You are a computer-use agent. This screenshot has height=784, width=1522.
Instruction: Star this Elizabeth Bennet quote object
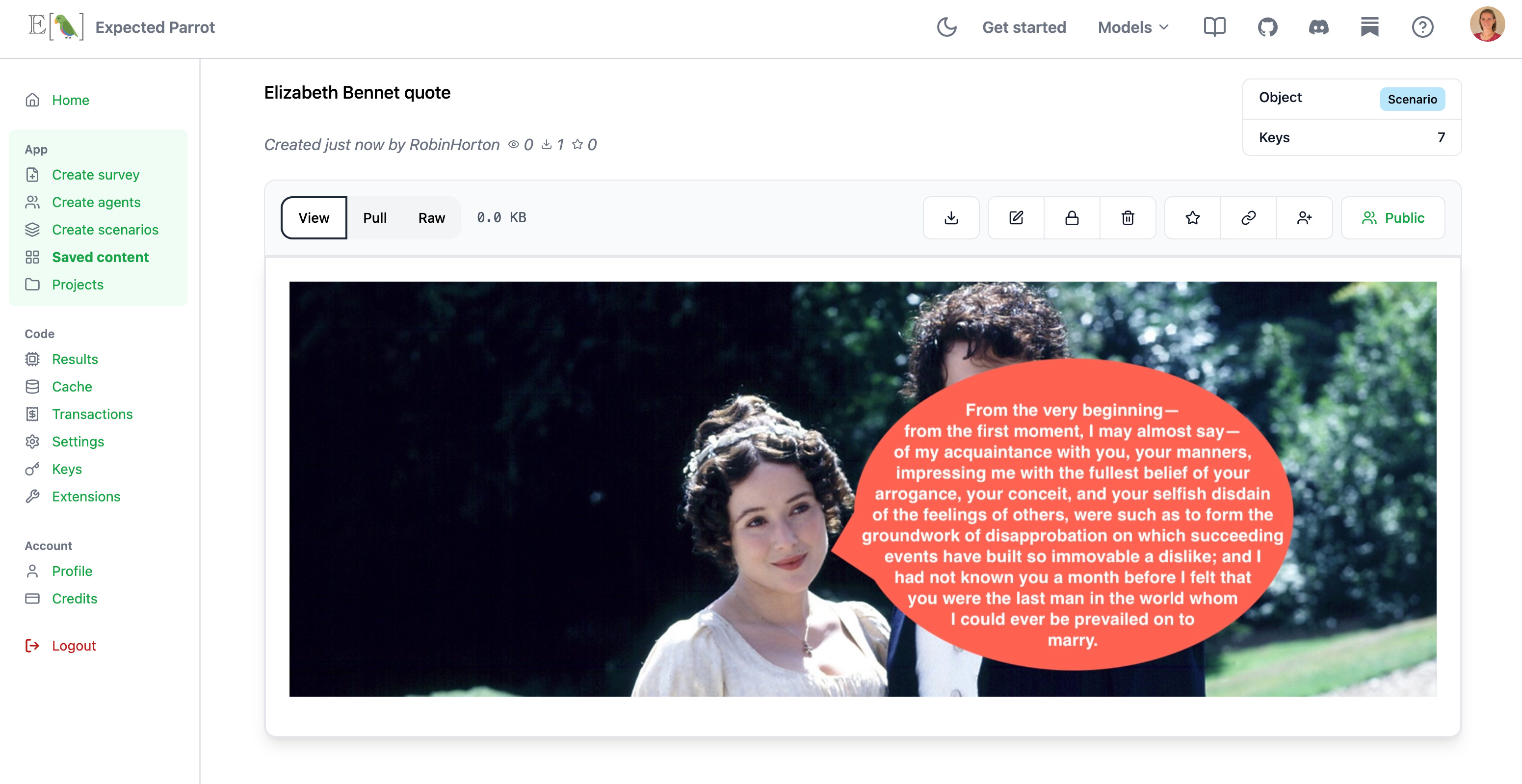(1192, 218)
